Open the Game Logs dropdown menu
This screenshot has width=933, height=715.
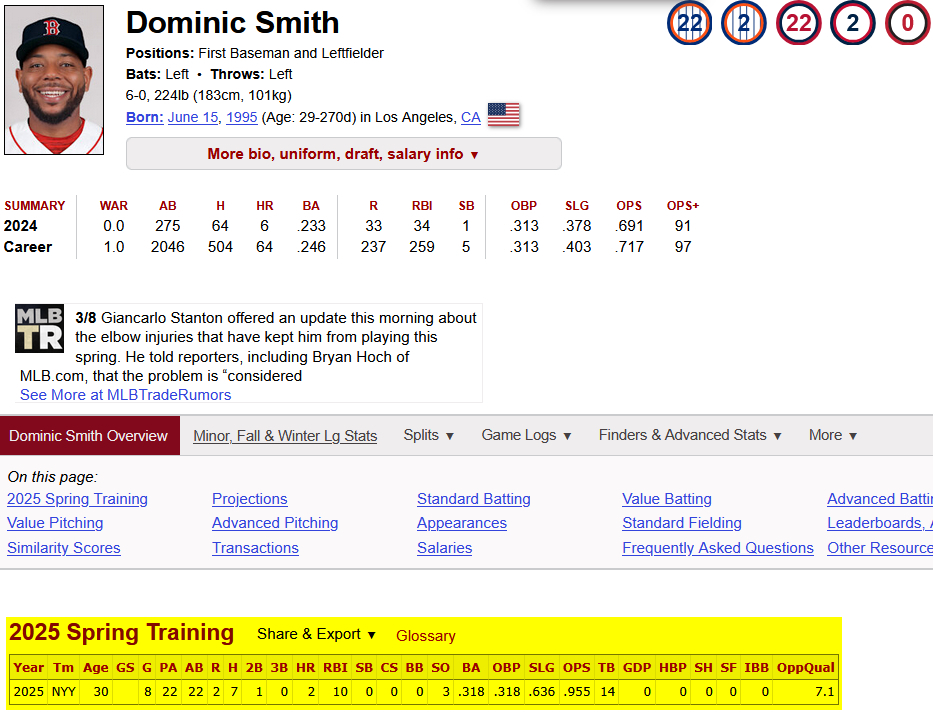point(526,435)
